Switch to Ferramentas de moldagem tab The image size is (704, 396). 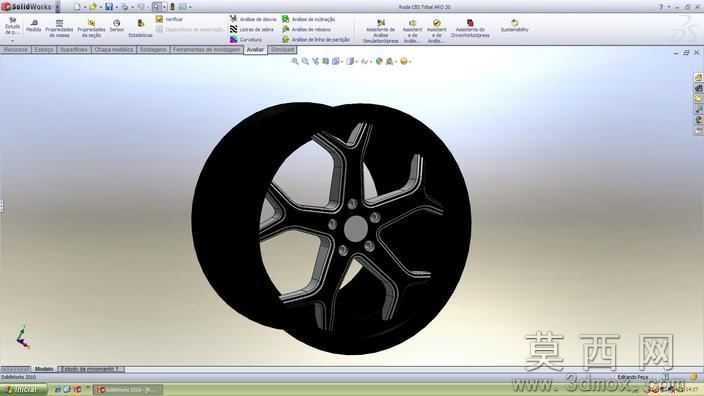pyautogui.click(x=207, y=50)
